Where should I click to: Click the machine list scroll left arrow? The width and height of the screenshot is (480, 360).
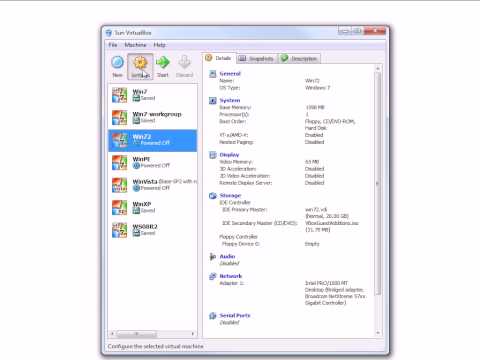(112, 334)
